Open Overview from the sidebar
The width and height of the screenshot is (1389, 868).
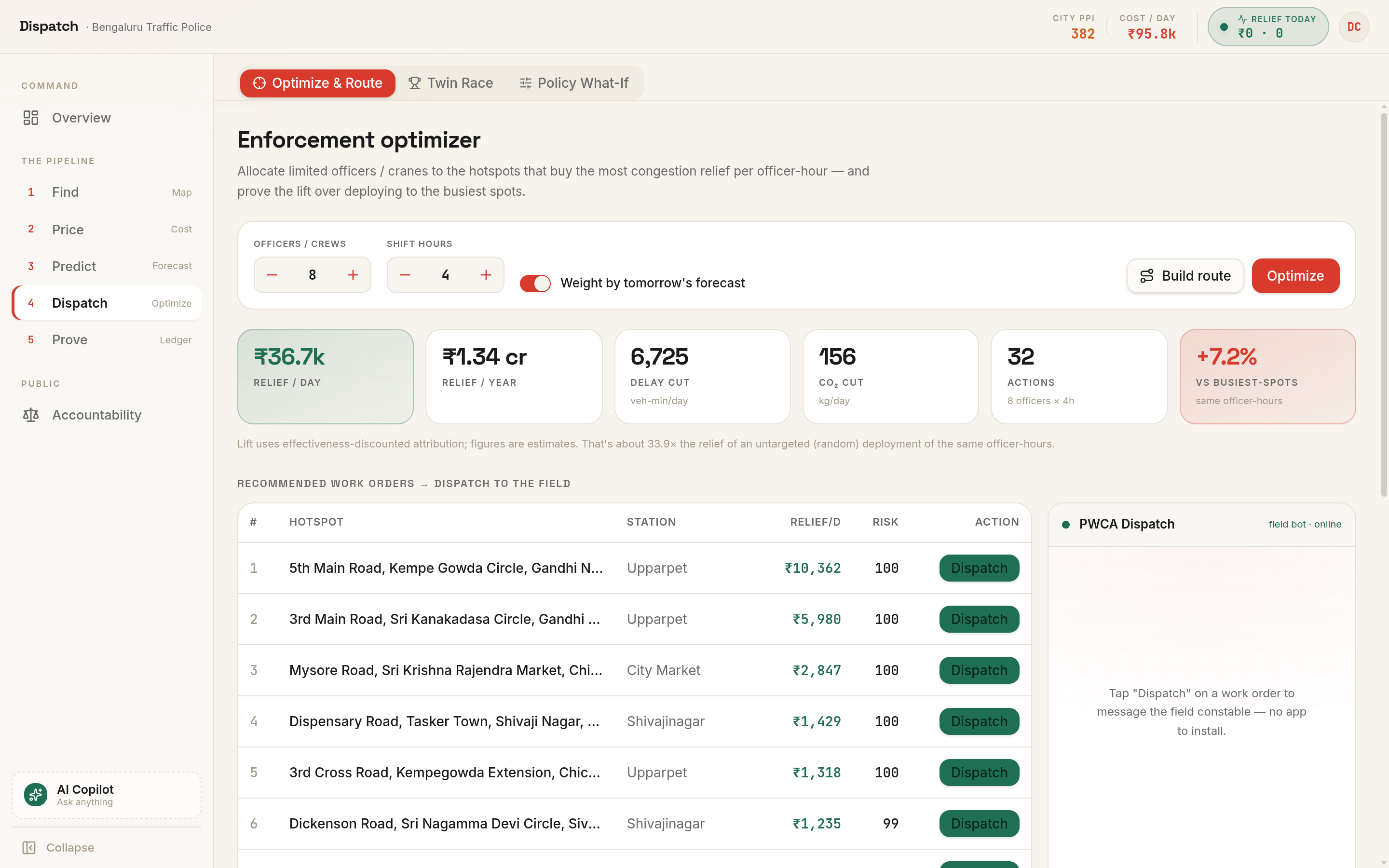pyautogui.click(x=106, y=118)
